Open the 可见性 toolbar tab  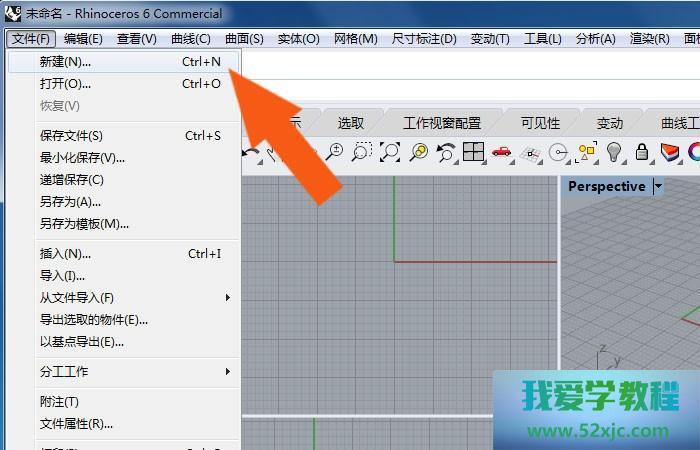(540, 123)
